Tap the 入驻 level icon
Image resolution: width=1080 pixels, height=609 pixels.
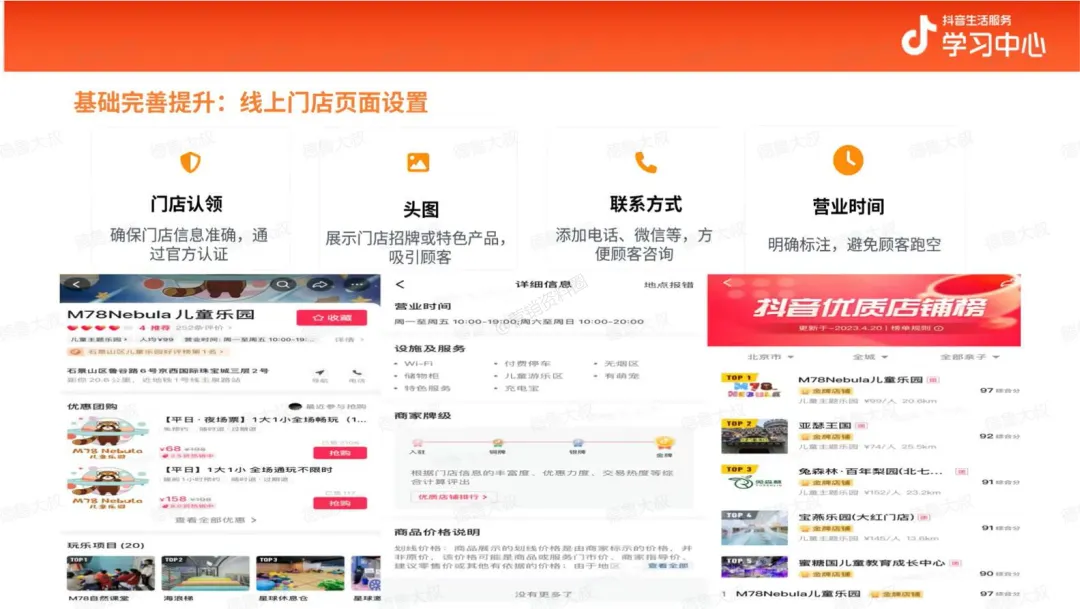click(x=417, y=445)
